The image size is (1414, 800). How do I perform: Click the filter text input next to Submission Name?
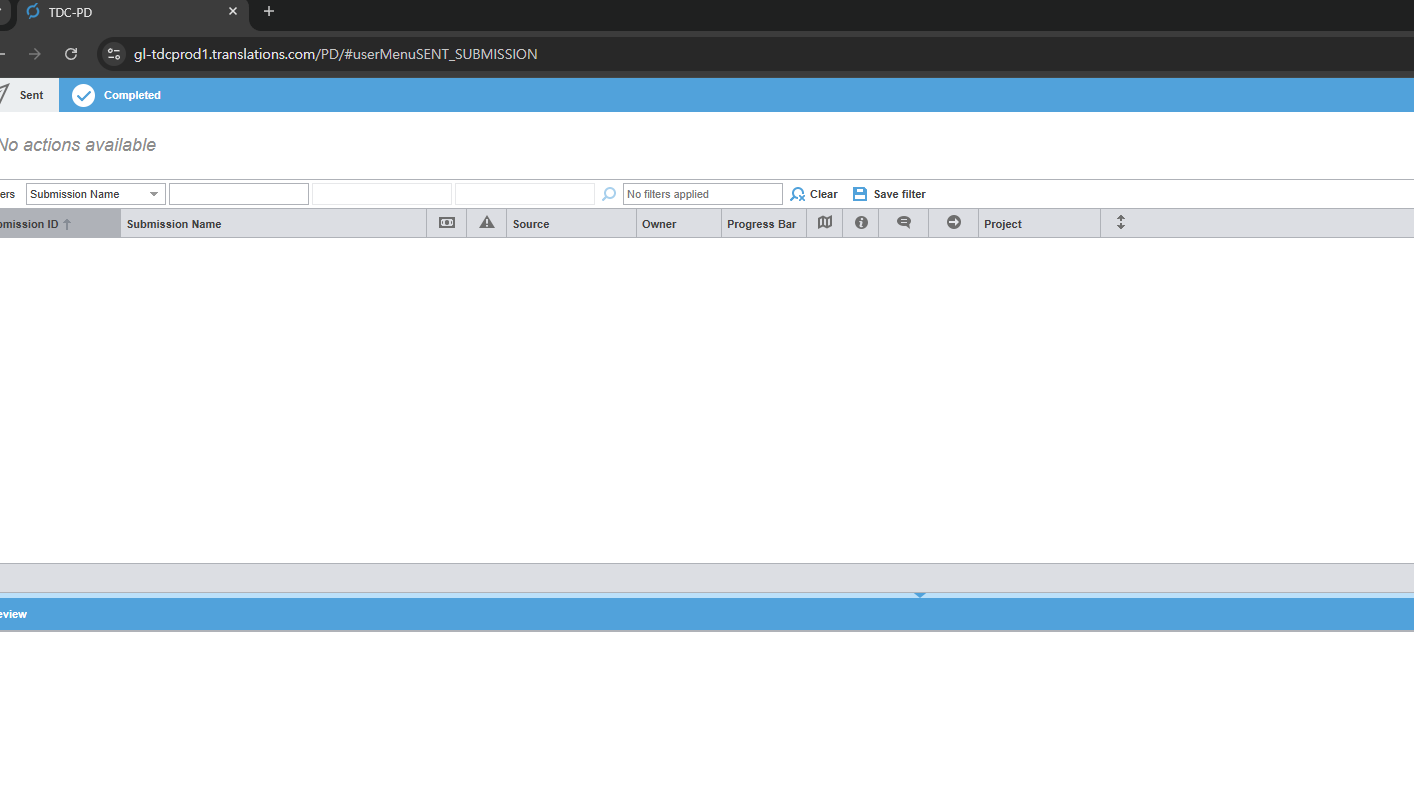coord(239,194)
